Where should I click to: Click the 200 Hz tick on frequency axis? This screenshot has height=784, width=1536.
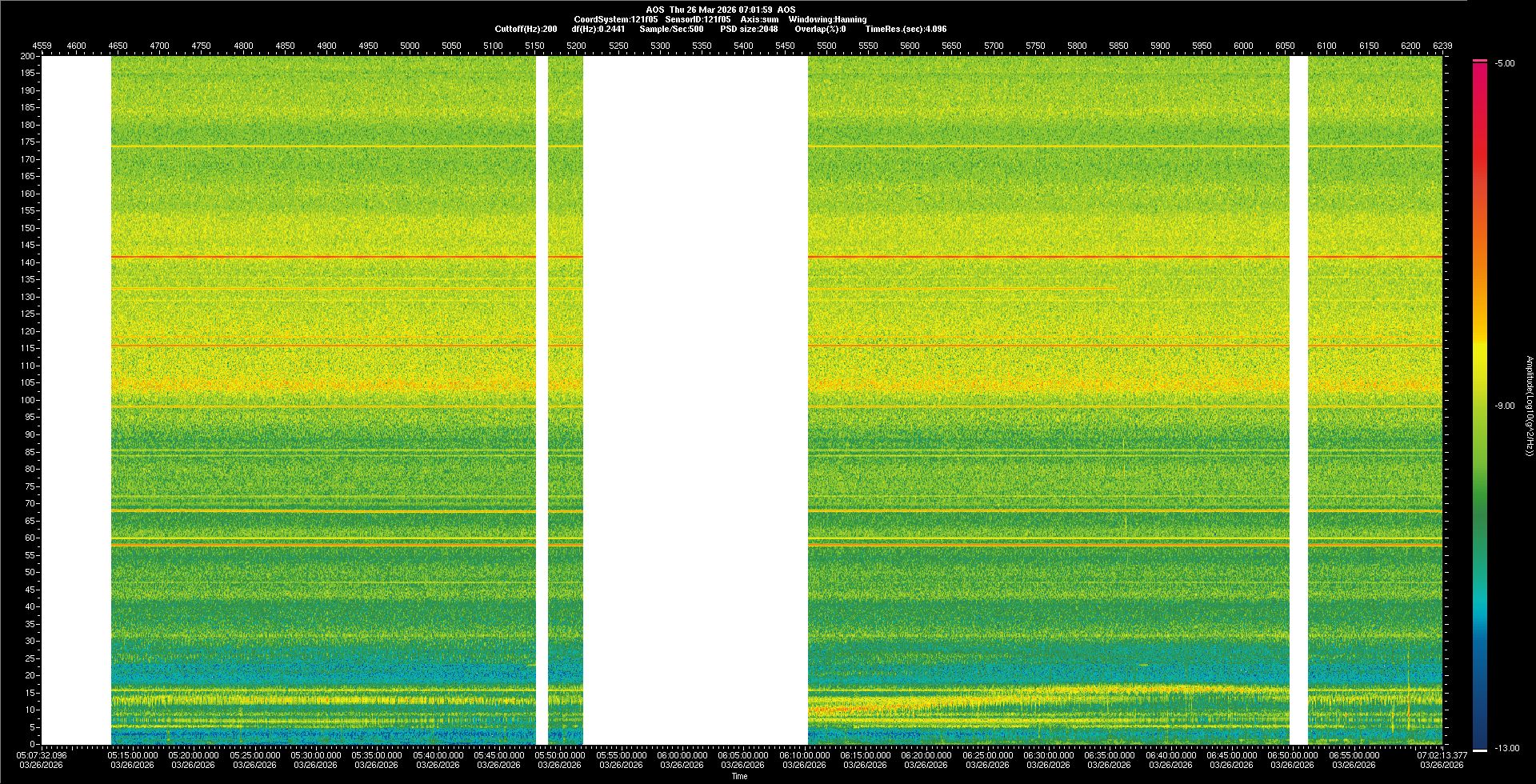coord(27,56)
